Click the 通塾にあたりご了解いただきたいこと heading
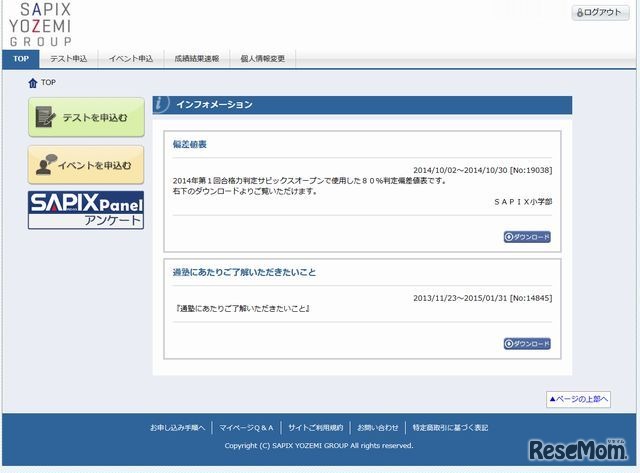This screenshot has height=473, width=640. tap(244, 272)
